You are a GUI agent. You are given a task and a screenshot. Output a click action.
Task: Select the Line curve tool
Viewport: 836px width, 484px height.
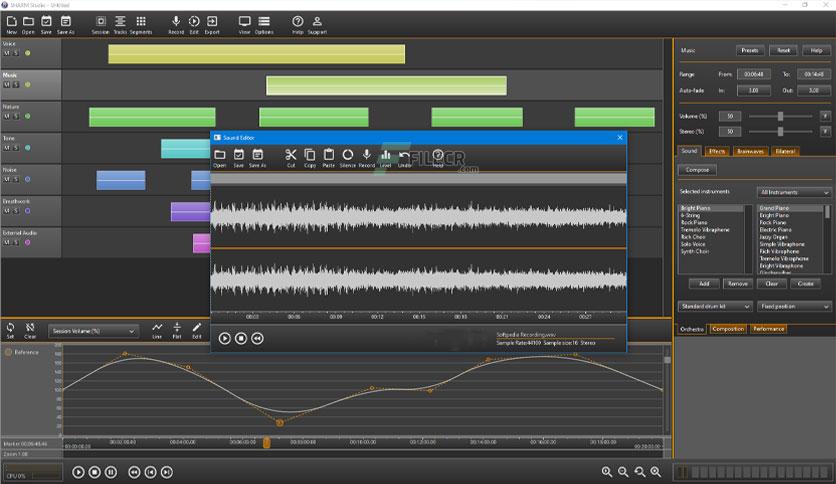[157, 330]
